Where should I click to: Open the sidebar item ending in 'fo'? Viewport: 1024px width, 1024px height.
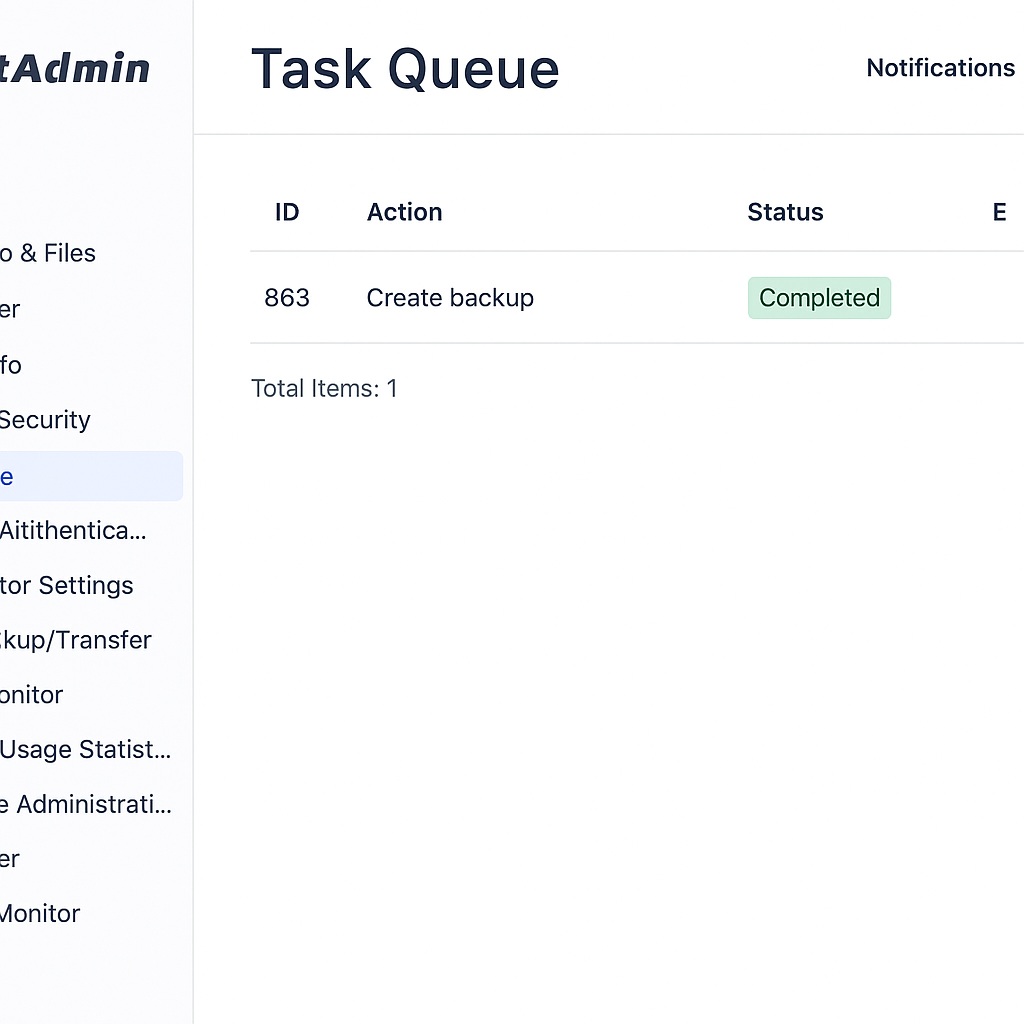[11, 365]
